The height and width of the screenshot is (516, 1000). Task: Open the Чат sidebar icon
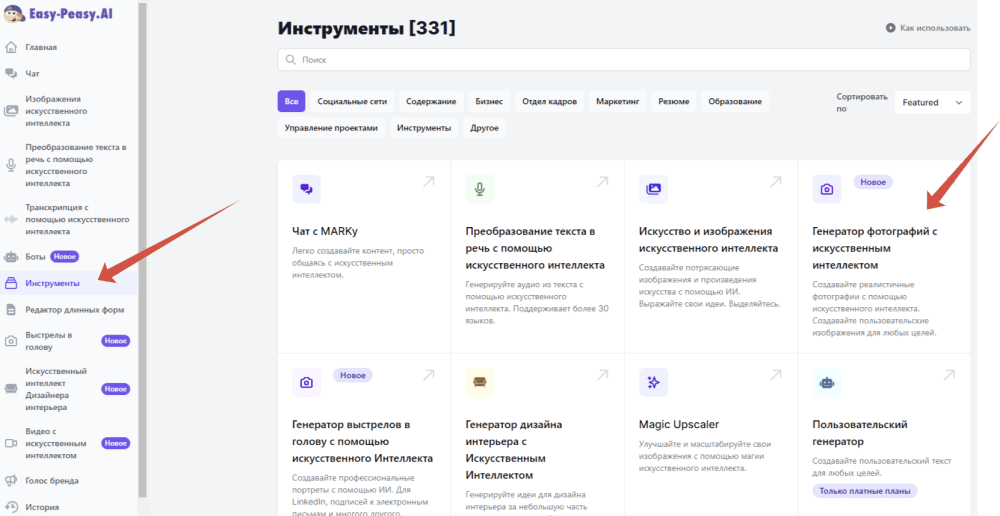11,73
